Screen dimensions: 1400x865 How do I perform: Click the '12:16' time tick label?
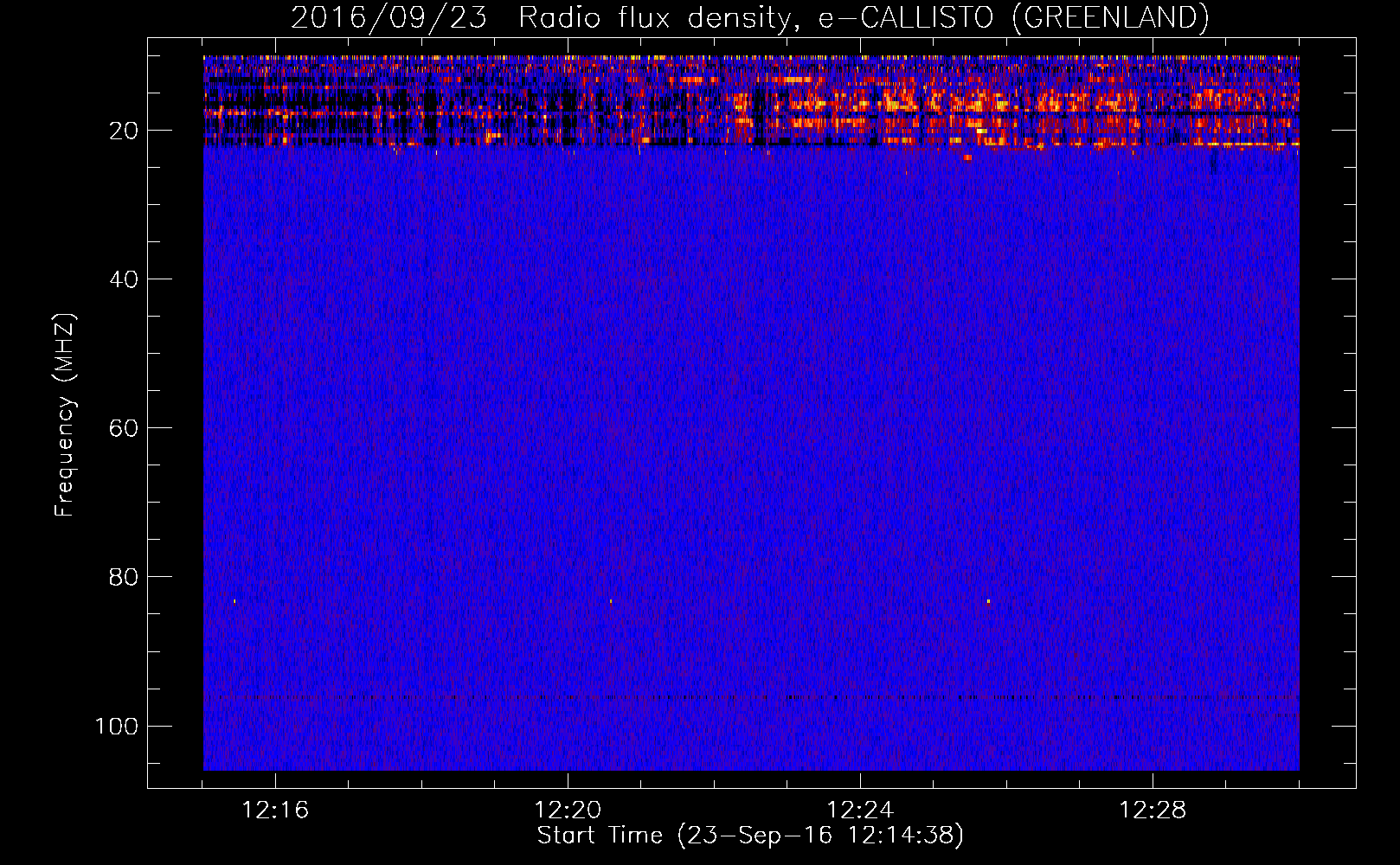click(275, 811)
